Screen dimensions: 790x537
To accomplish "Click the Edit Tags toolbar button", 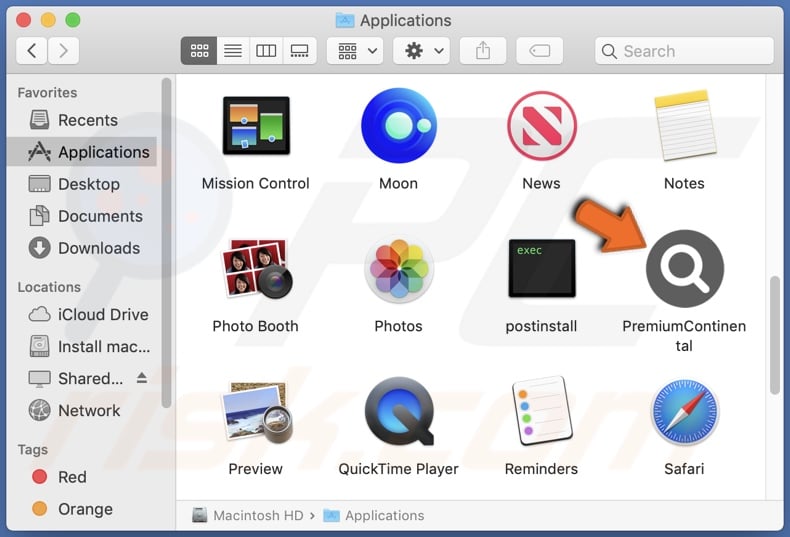I will pyautogui.click(x=540, y=50).
